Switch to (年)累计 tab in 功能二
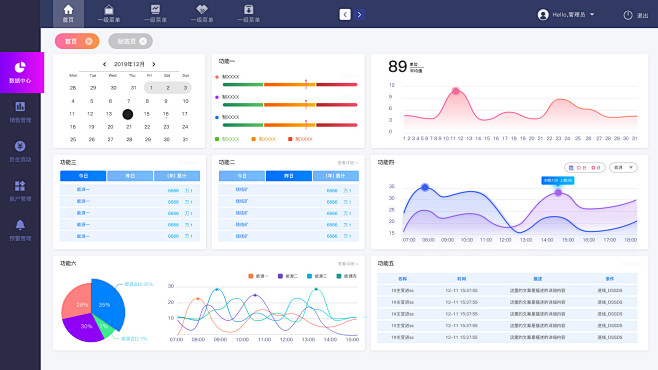658x370 pixels. (x=336, y=176)
